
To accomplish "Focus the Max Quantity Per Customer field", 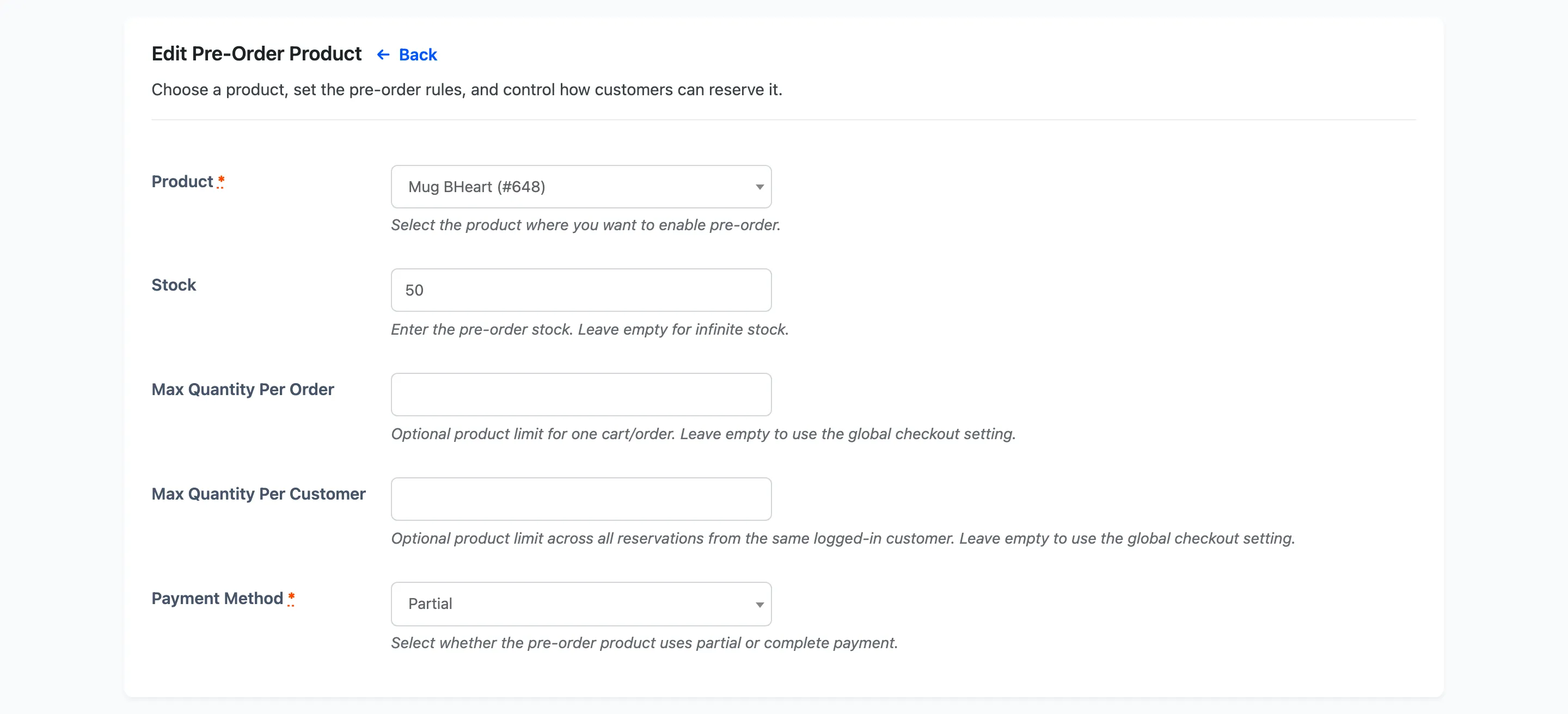I will click(x=581, y=500).
